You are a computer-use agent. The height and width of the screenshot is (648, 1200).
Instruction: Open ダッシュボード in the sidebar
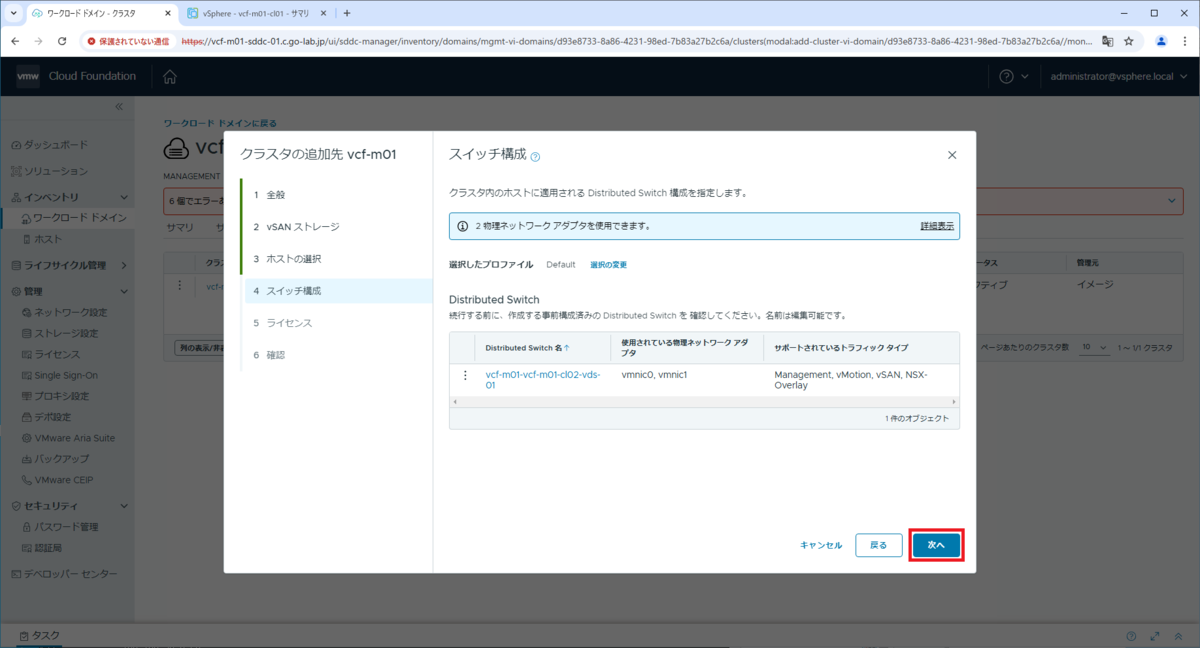coord(49,145)
